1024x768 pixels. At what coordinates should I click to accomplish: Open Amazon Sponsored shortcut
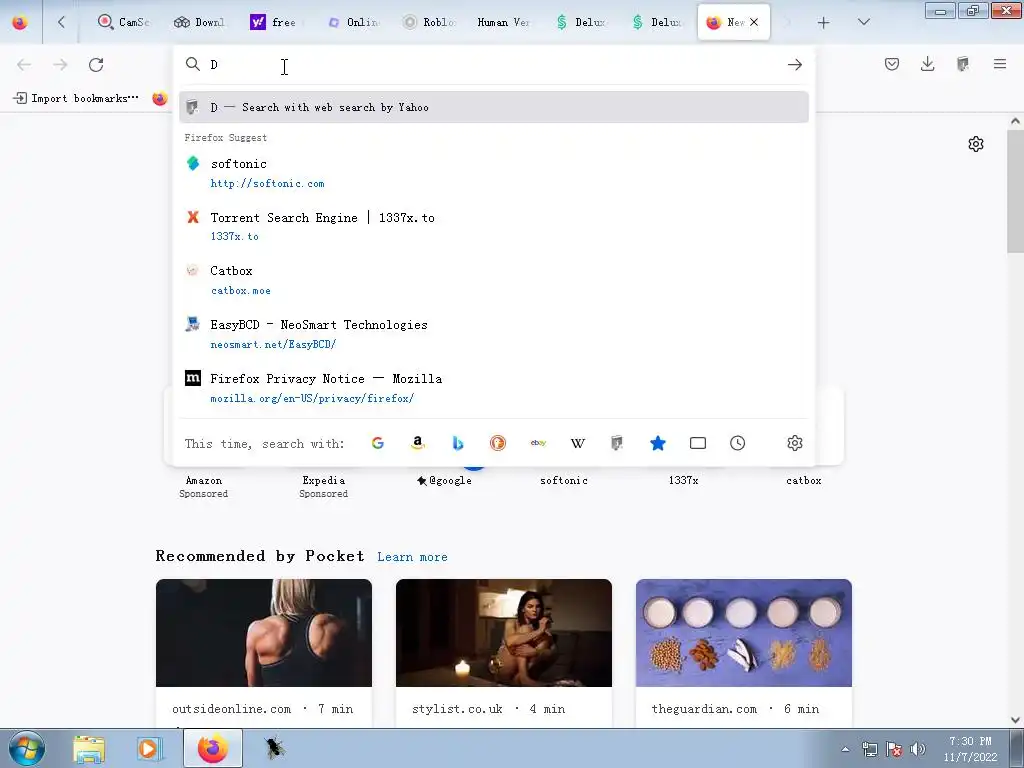pyautogui.click(x=204, y=486)
